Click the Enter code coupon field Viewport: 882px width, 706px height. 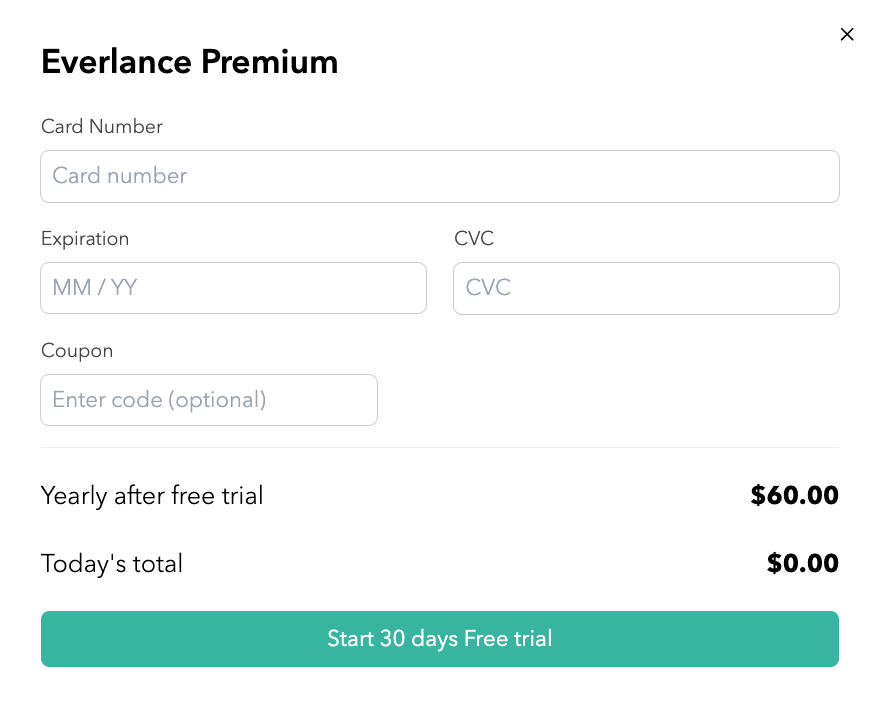209,400
